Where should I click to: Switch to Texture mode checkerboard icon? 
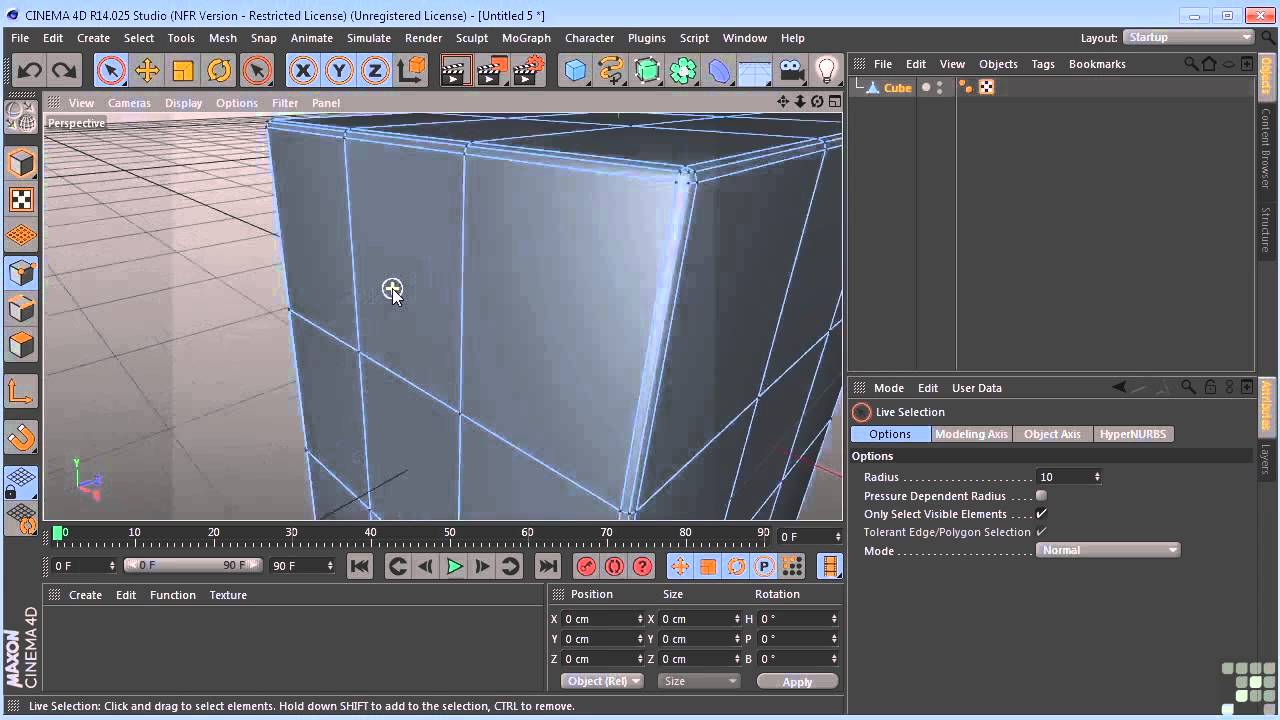pos(21,199)
